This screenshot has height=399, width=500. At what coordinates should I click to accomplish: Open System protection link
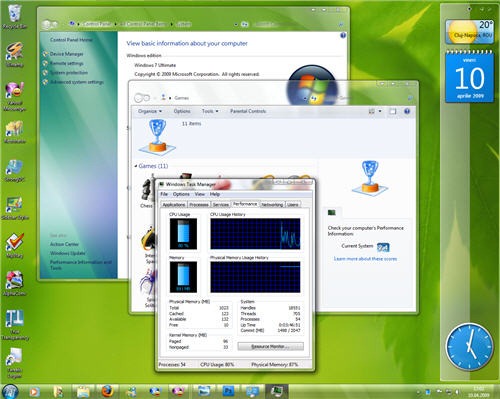(x=69, y=73)
